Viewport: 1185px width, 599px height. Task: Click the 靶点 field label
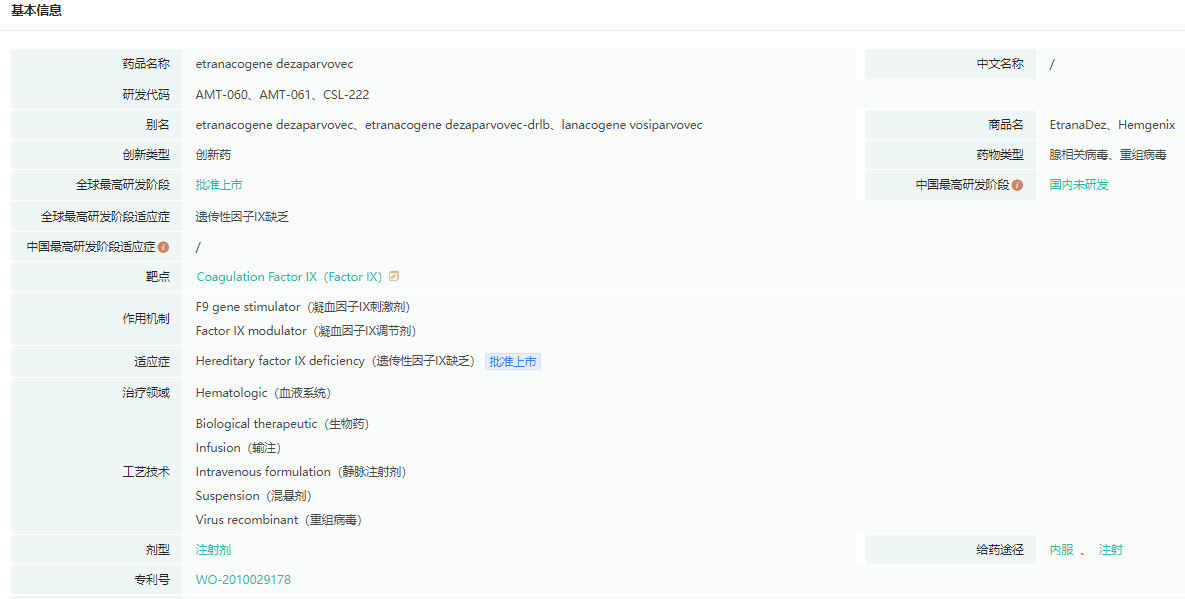[158, 277]
